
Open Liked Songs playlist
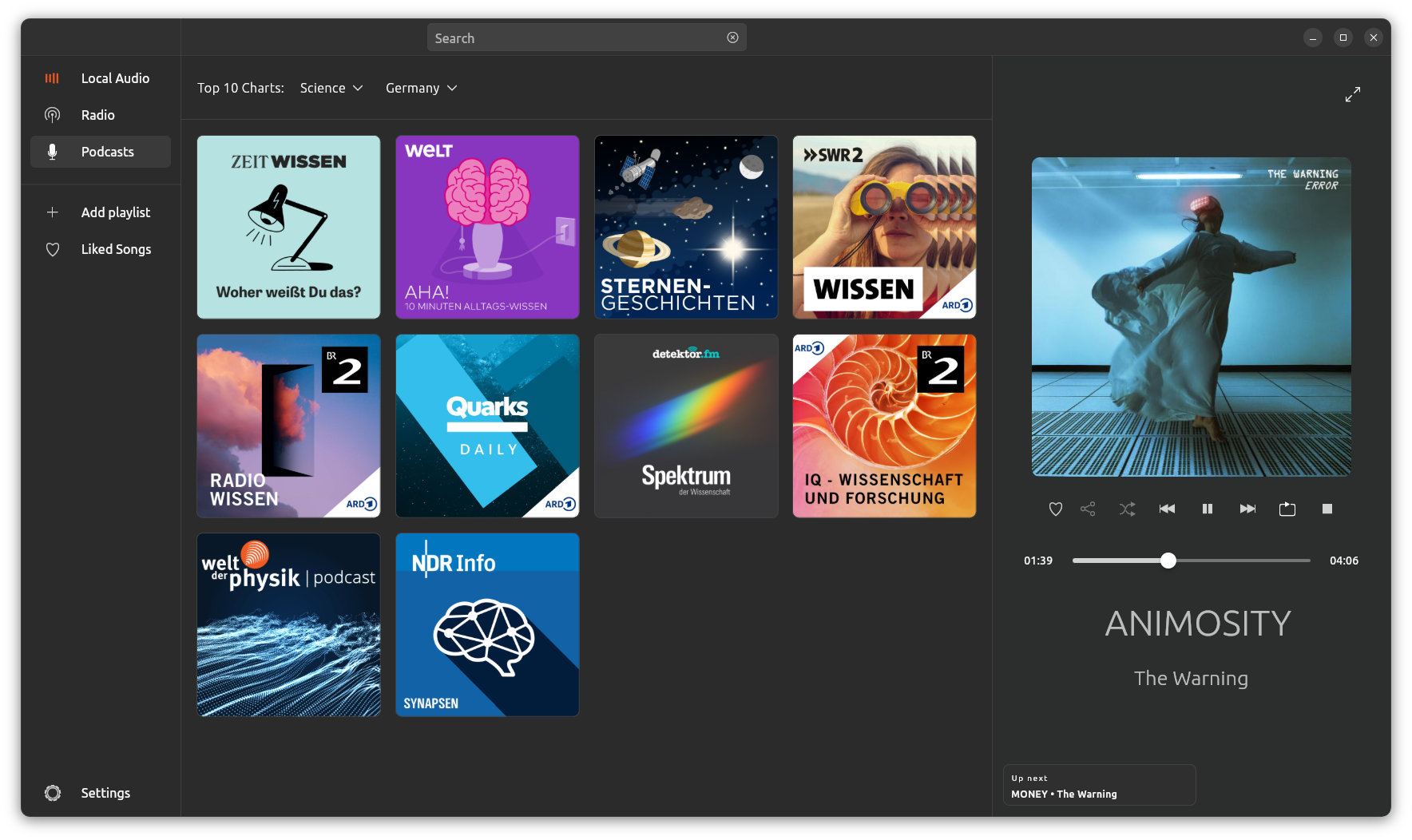pos(101,249)
